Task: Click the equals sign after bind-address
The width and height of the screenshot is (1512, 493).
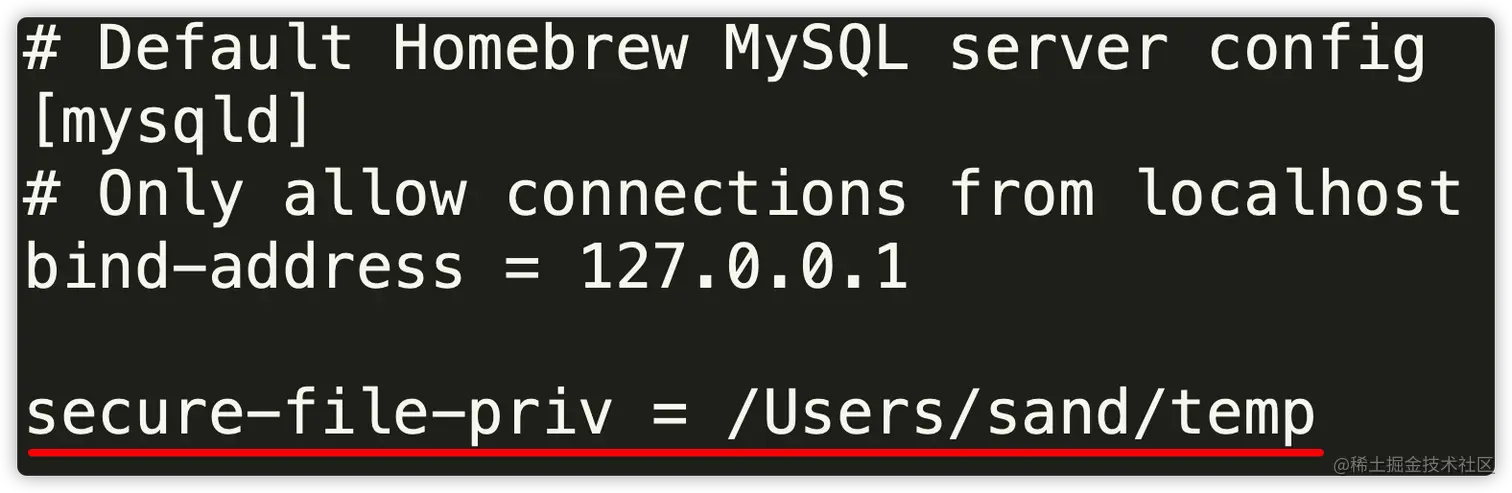Action: 523,269
